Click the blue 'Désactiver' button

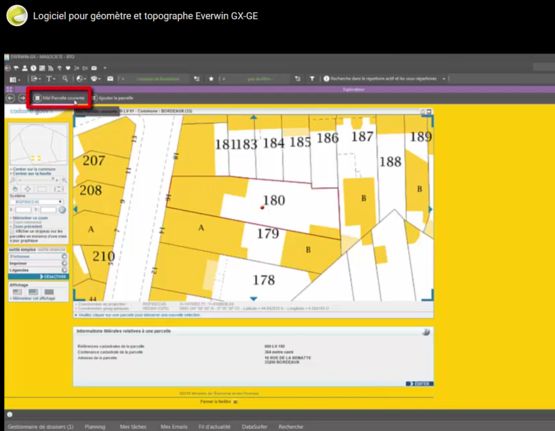tap(38, 277)
